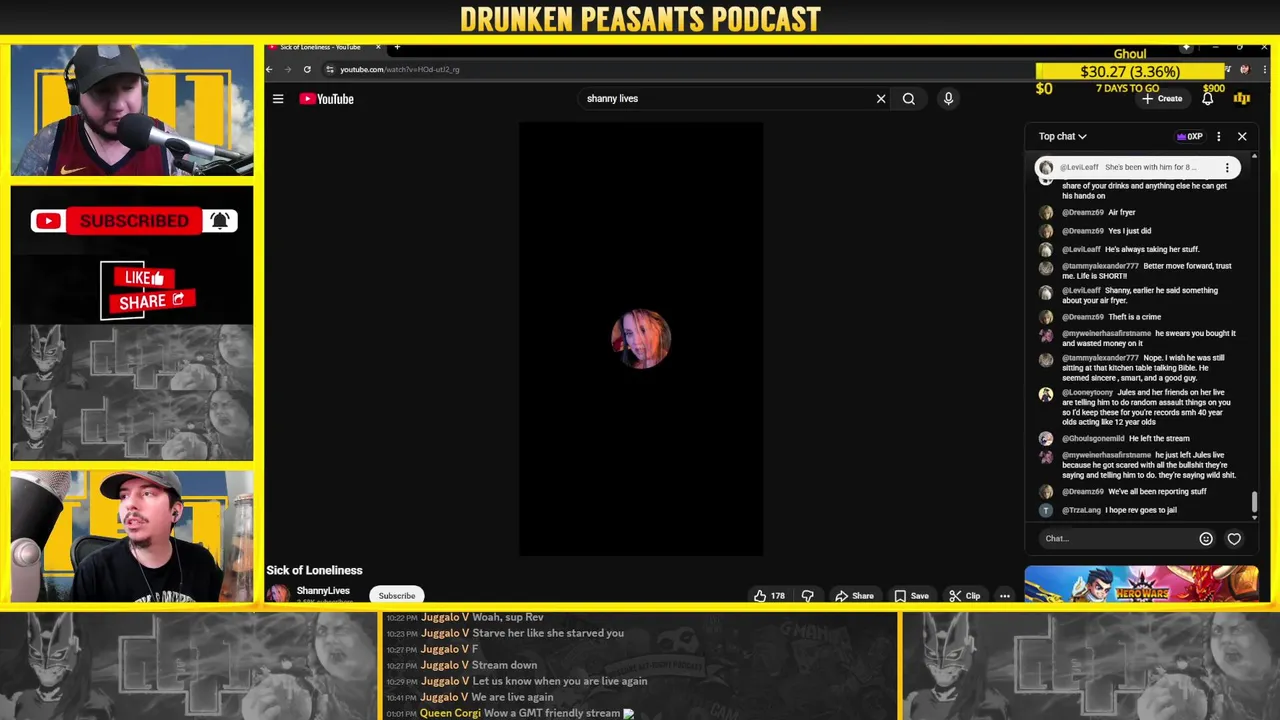Viewport: 1280px width, 720px height.
Task: Click the top-left host webcam feed
Action: (132, 110)
